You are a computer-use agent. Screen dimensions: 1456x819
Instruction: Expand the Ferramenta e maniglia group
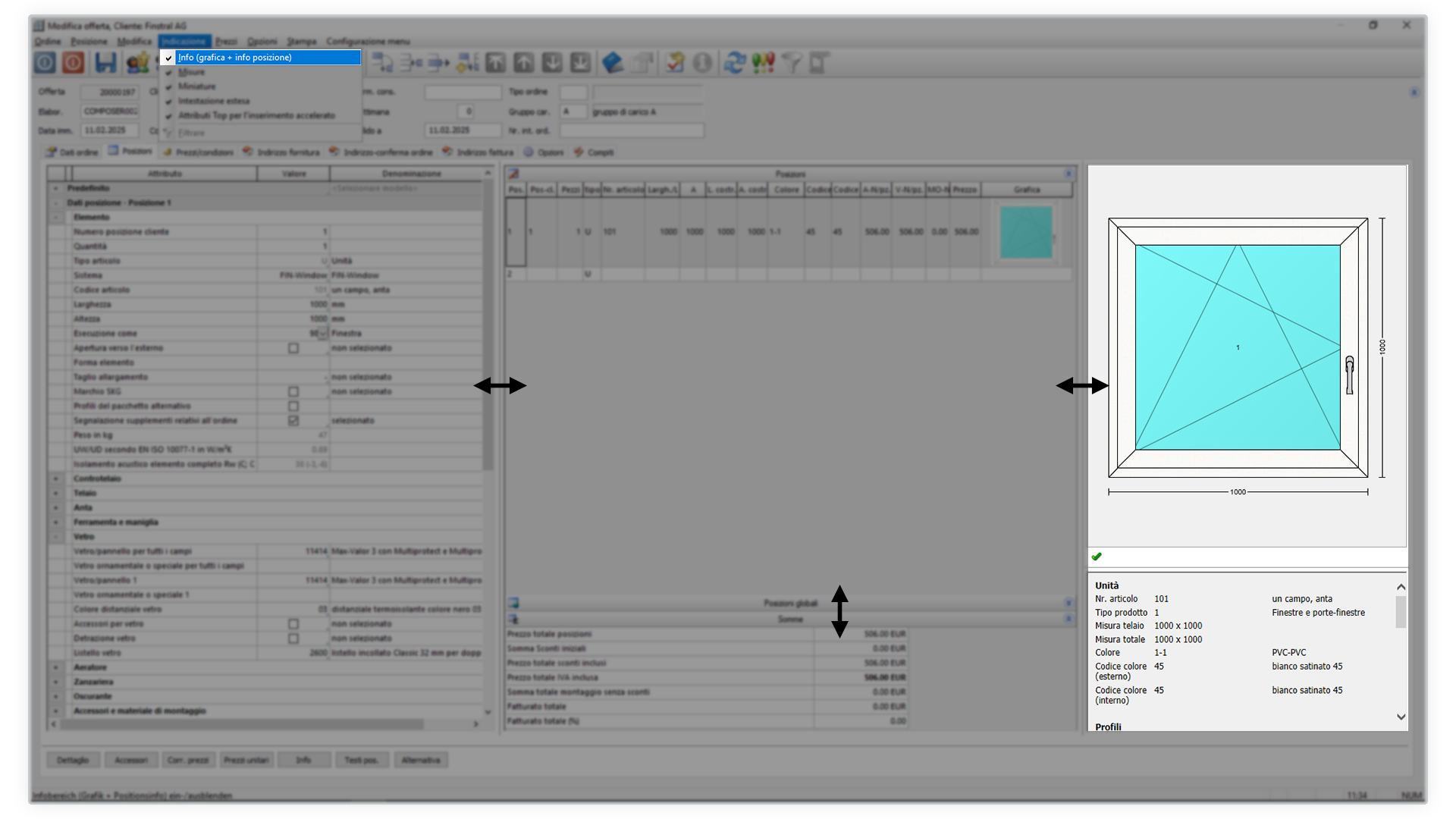pyautogui.click(x=55, y=522)
